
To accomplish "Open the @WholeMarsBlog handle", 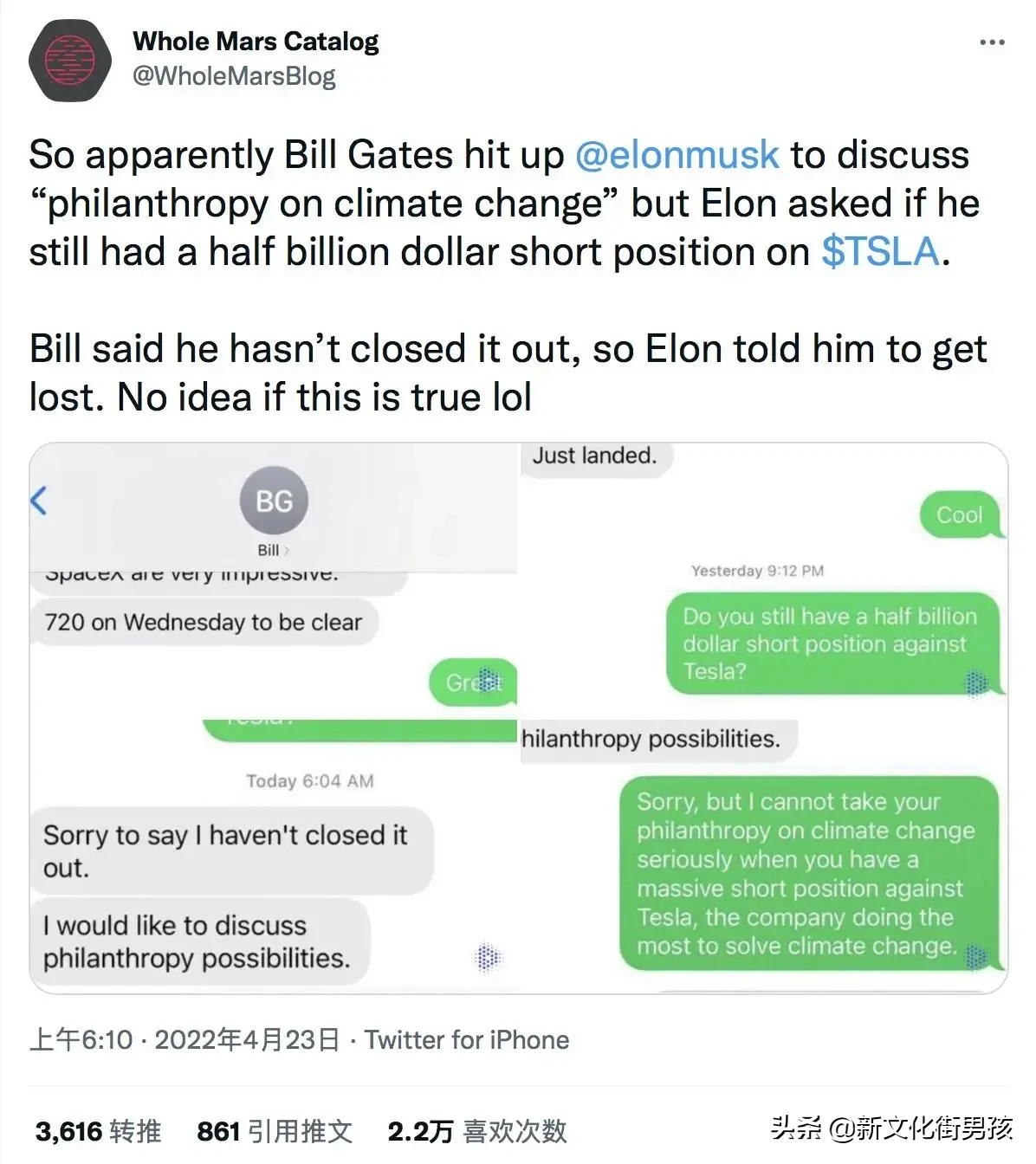I will (234, 76).
